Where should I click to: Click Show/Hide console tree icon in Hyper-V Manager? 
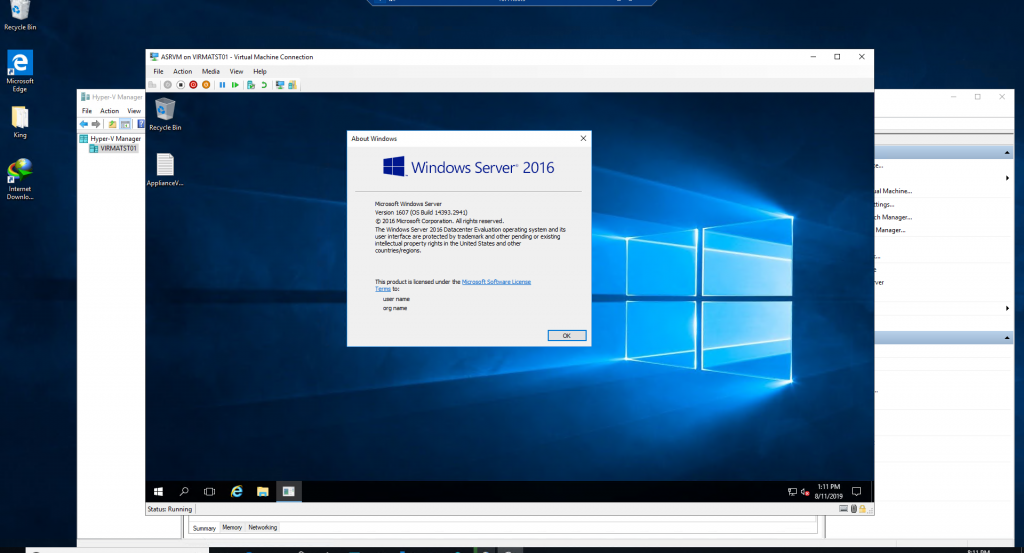click(125, 124)
